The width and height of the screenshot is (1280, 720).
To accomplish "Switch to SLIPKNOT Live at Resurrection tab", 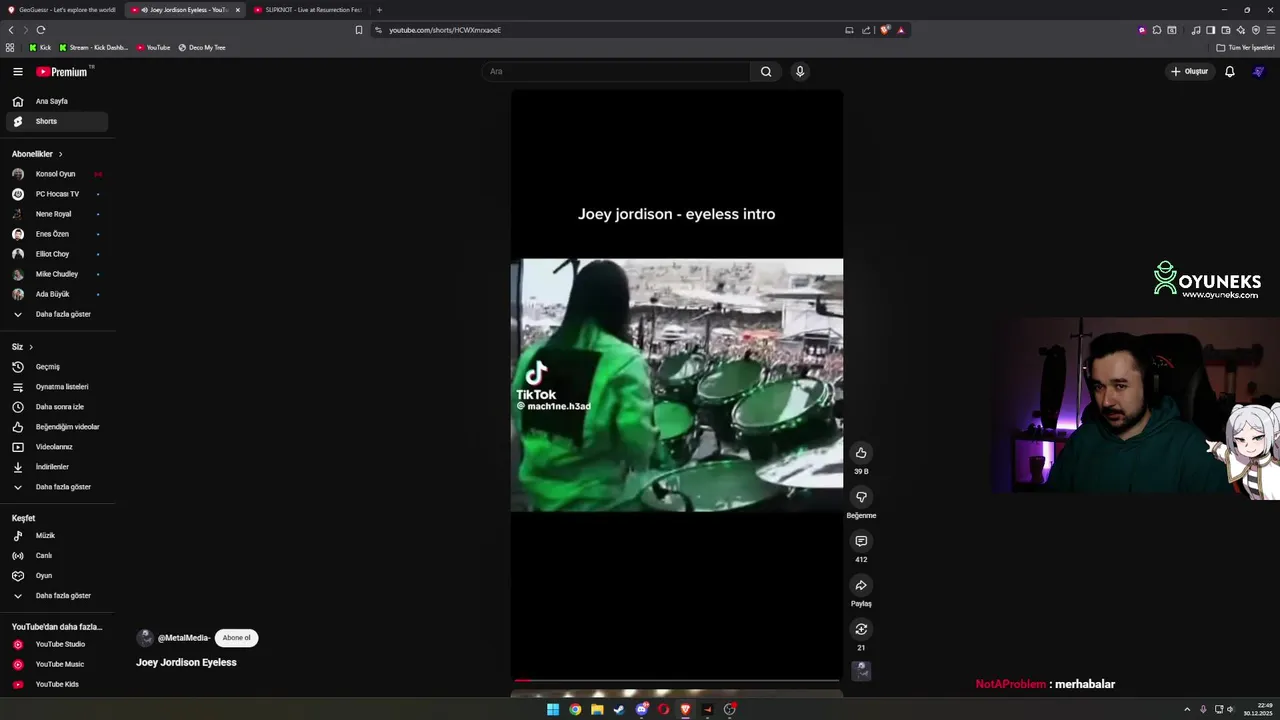I will (x=308, y=10).
